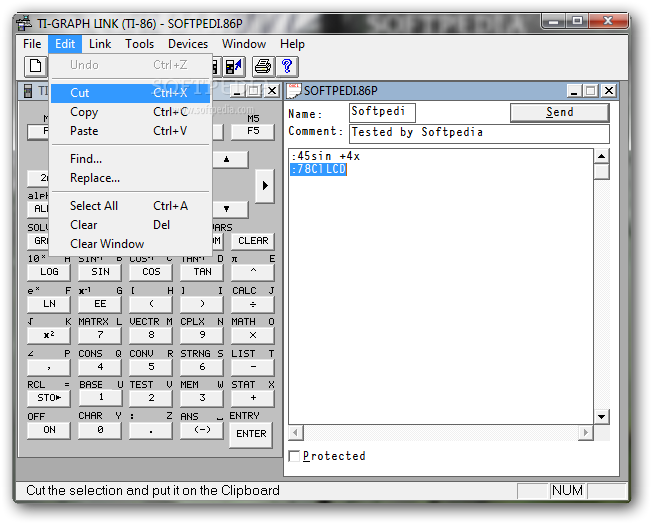652x524 pixels.
Task: Click the F5 calculator key
Action: pos(253,131)
